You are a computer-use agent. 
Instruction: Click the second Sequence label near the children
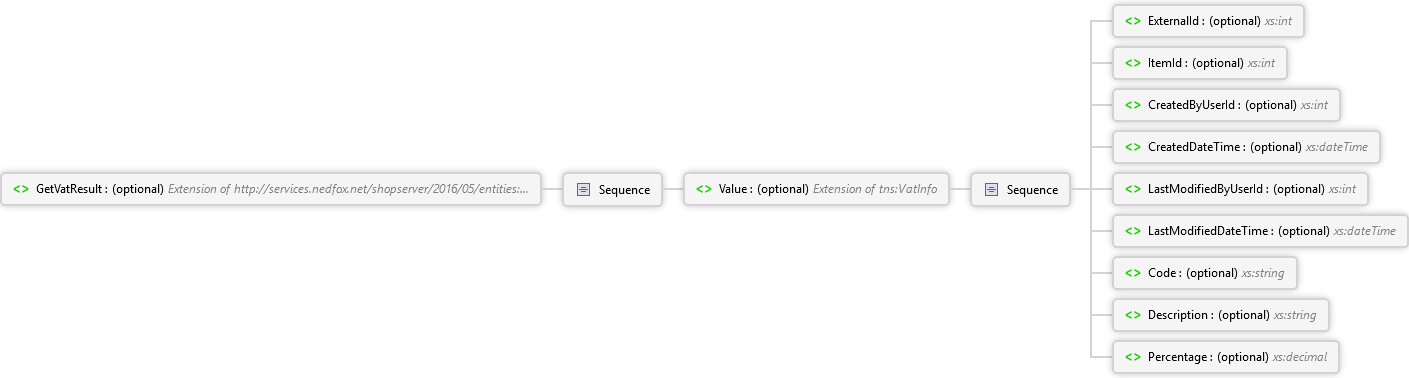tap(1032, 190)
